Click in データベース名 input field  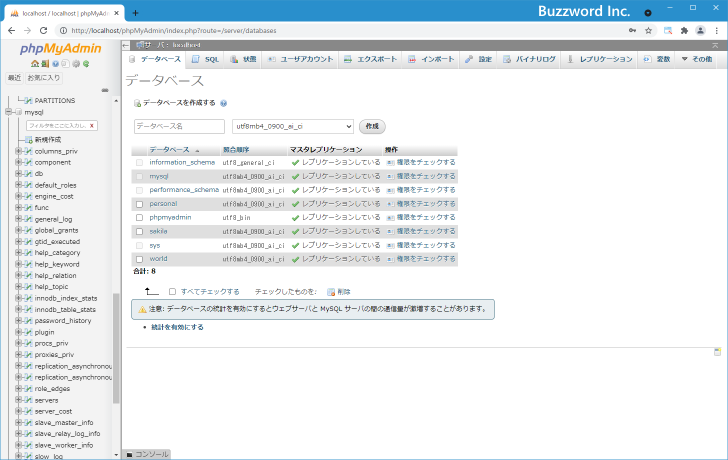(x=179, y=126)
